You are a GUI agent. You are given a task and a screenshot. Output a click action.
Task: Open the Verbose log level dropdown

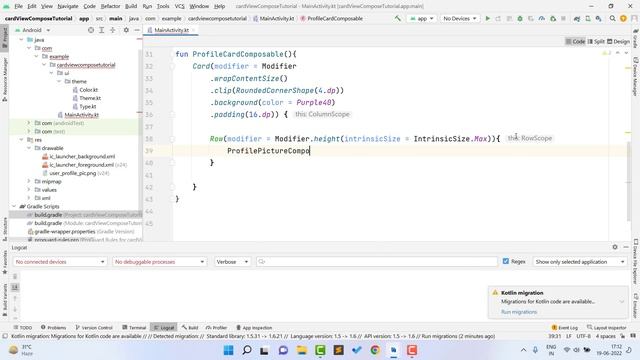coord(232,262)
